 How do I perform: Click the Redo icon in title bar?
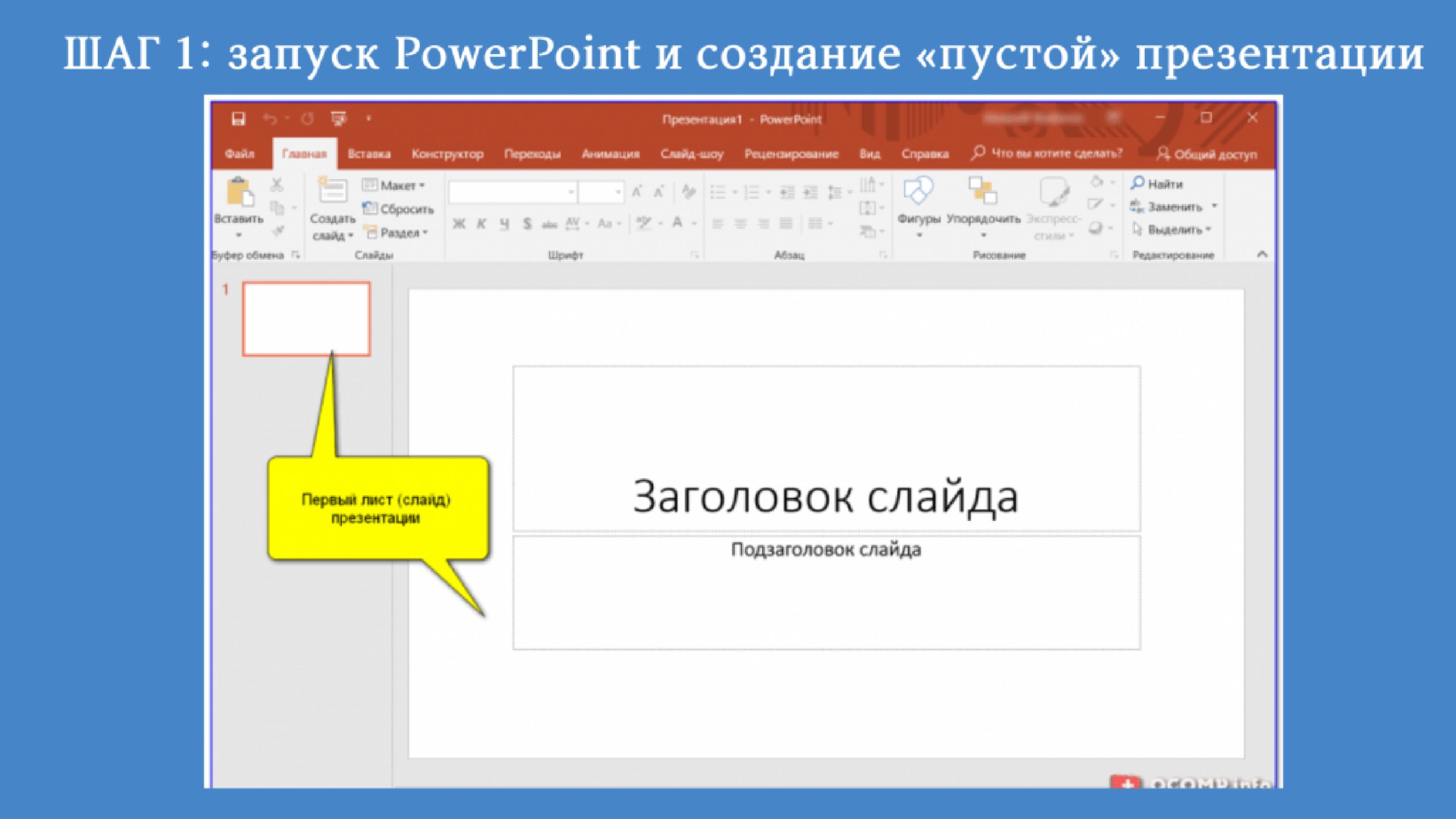pos(307,118)
